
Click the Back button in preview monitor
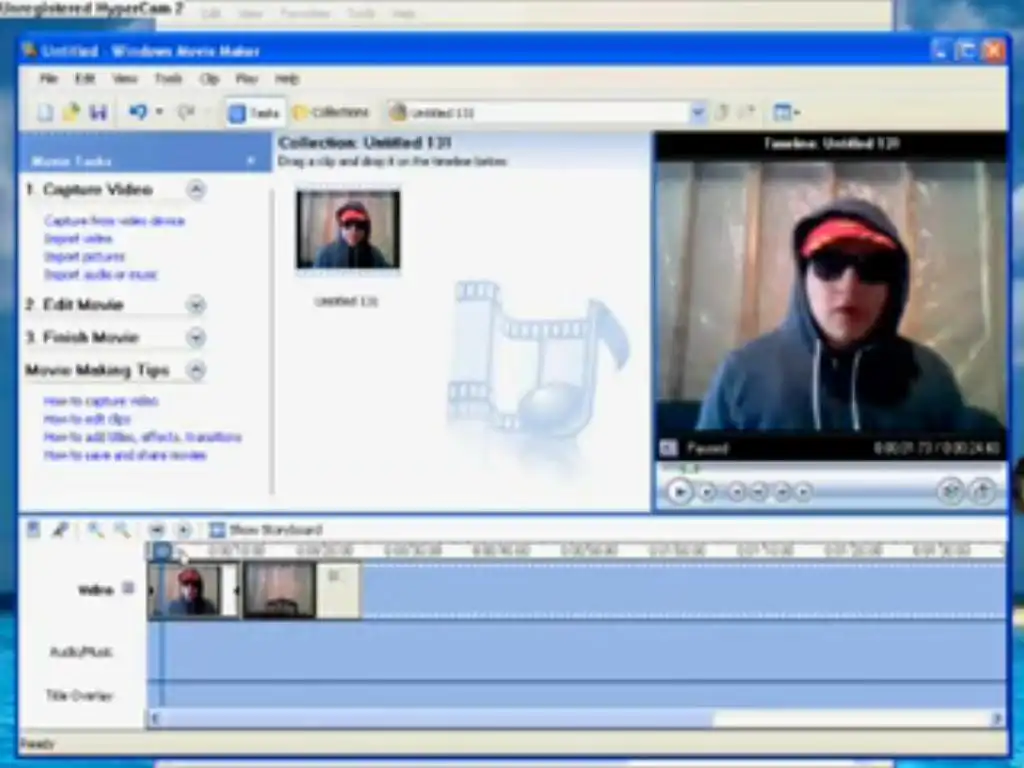point(736,492)
